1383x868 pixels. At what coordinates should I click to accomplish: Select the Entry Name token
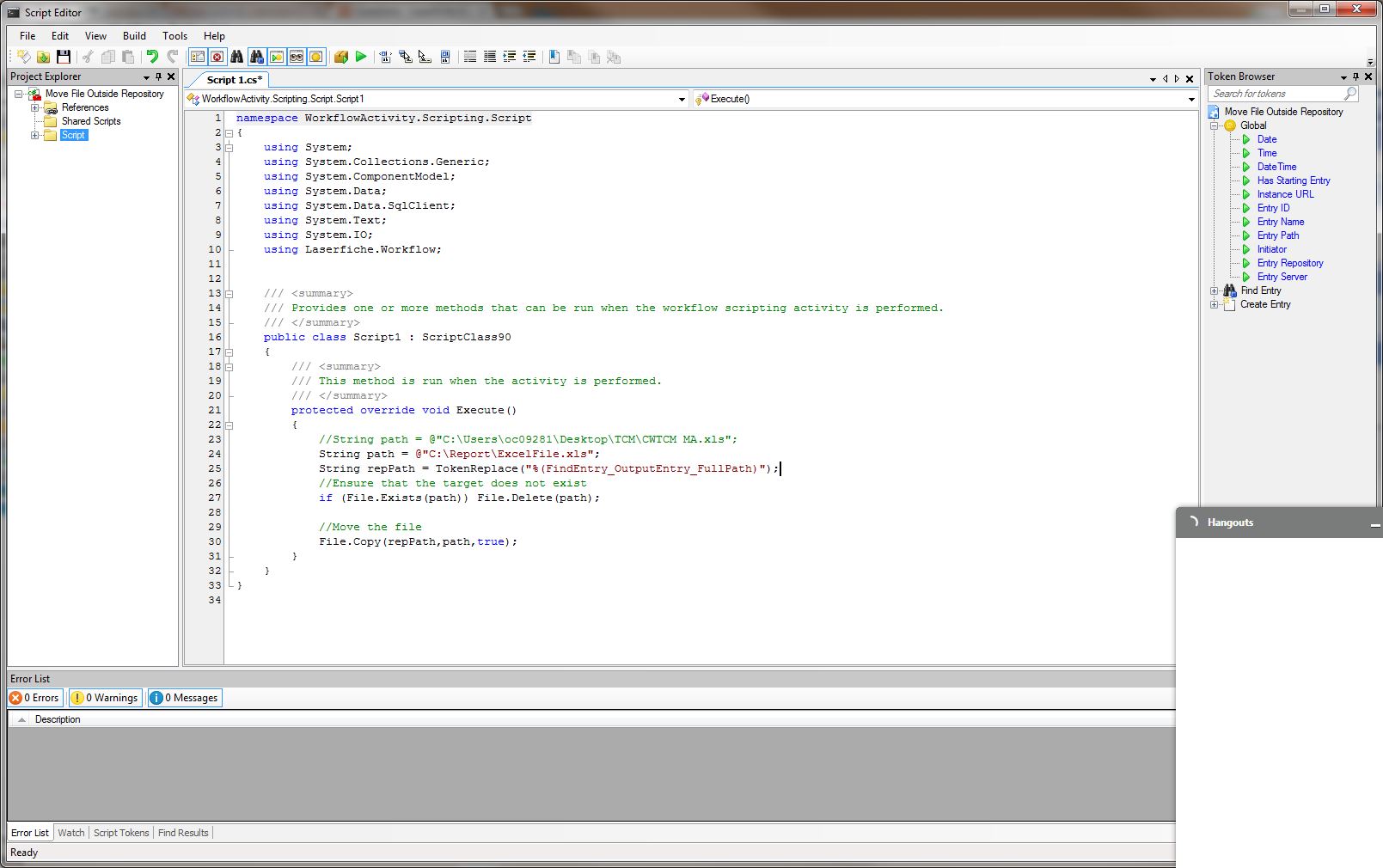1280,222
